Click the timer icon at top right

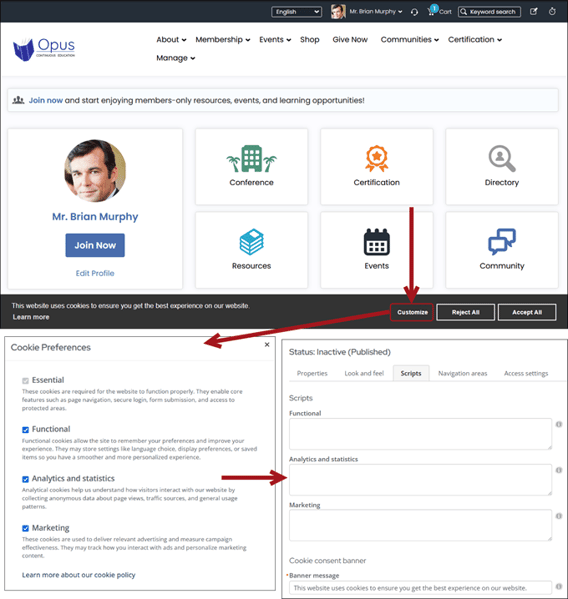coord(552,11)
